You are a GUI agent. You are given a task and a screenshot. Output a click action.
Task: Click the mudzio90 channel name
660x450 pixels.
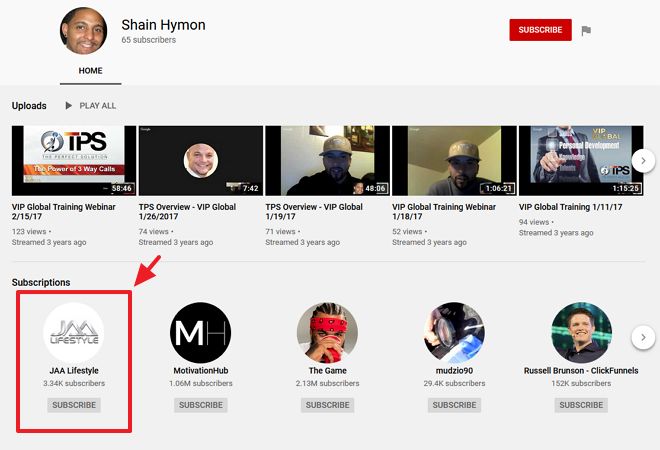(x=454, y=371)
